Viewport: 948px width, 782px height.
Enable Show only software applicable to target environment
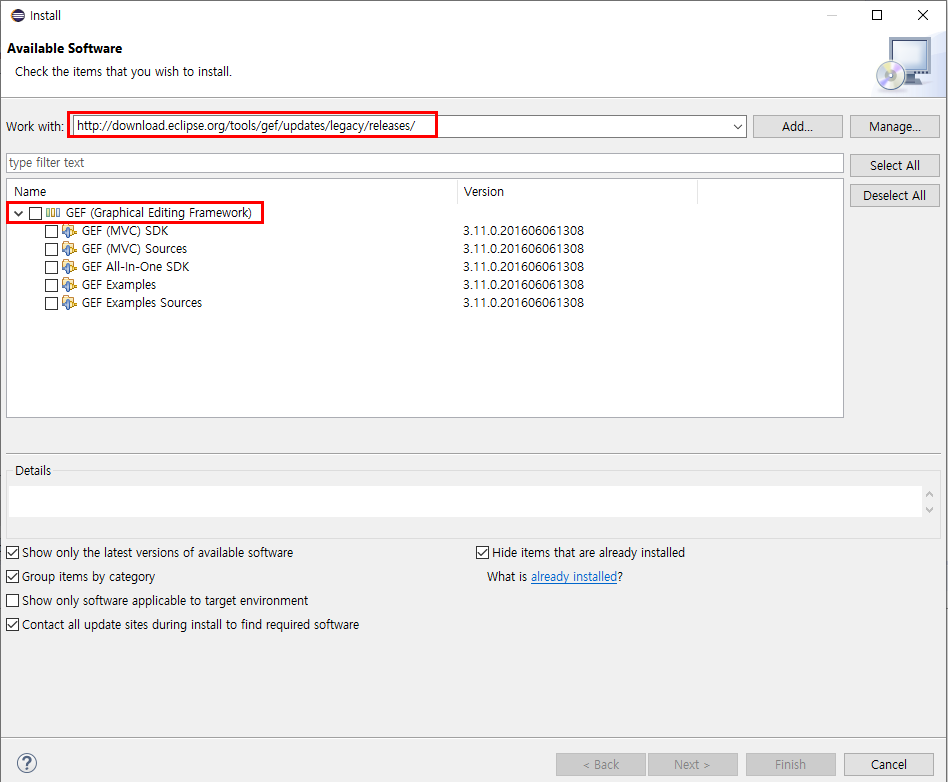point(13,601)
